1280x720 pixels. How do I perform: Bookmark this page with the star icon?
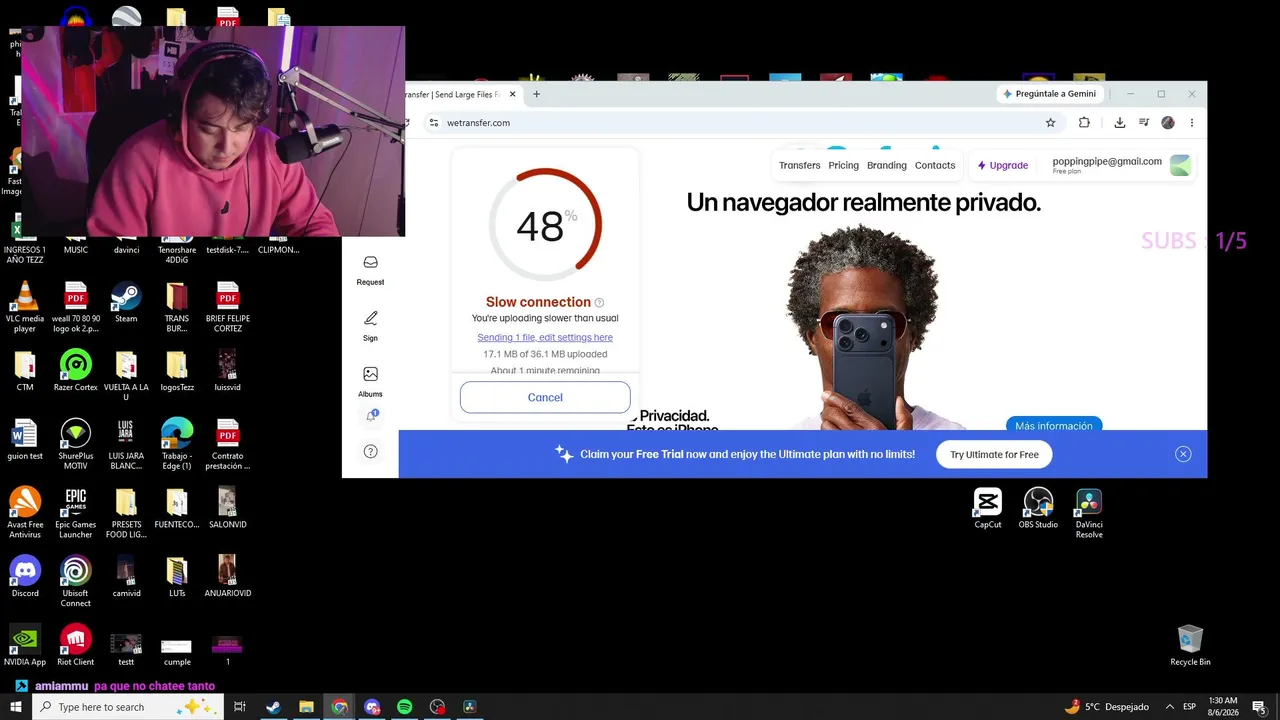[1050, 123]
